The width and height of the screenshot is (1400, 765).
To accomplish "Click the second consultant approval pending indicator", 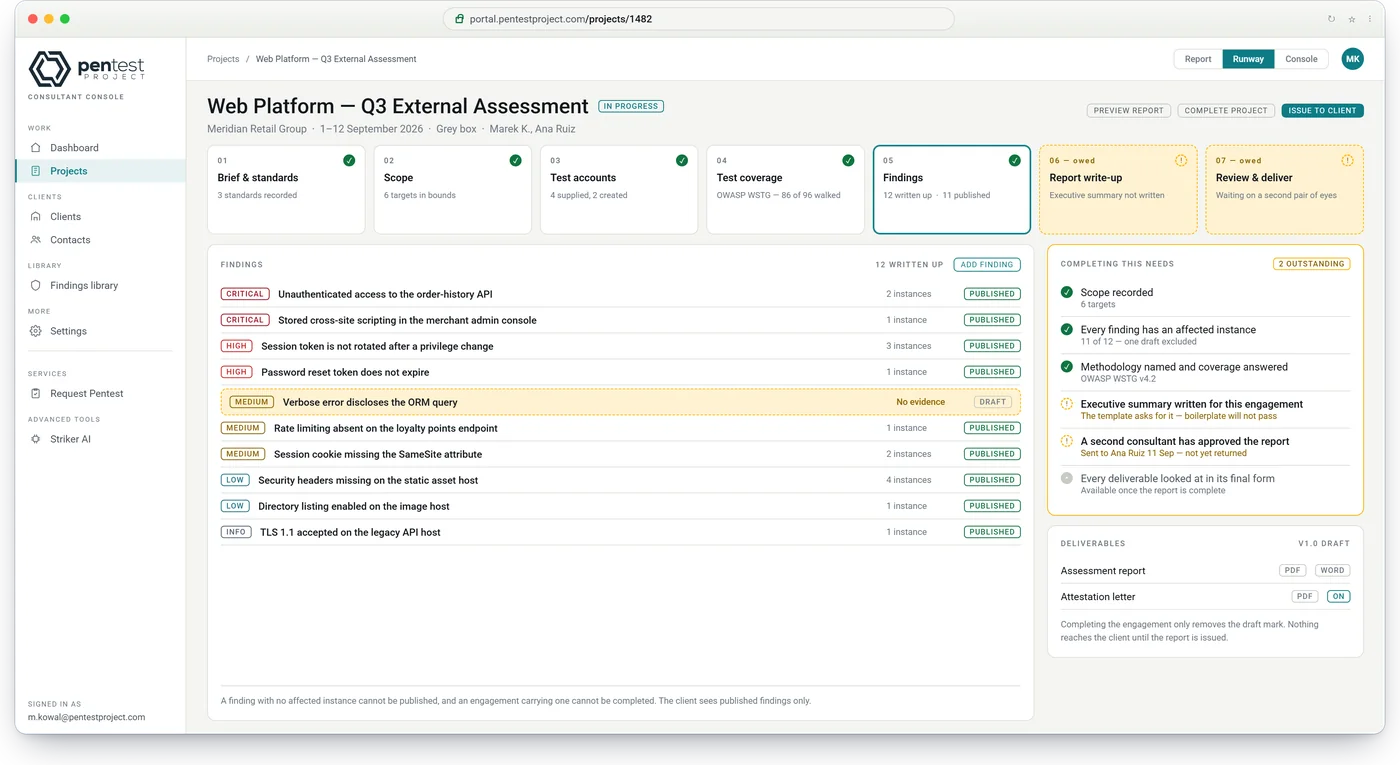I will point(1067,441).
